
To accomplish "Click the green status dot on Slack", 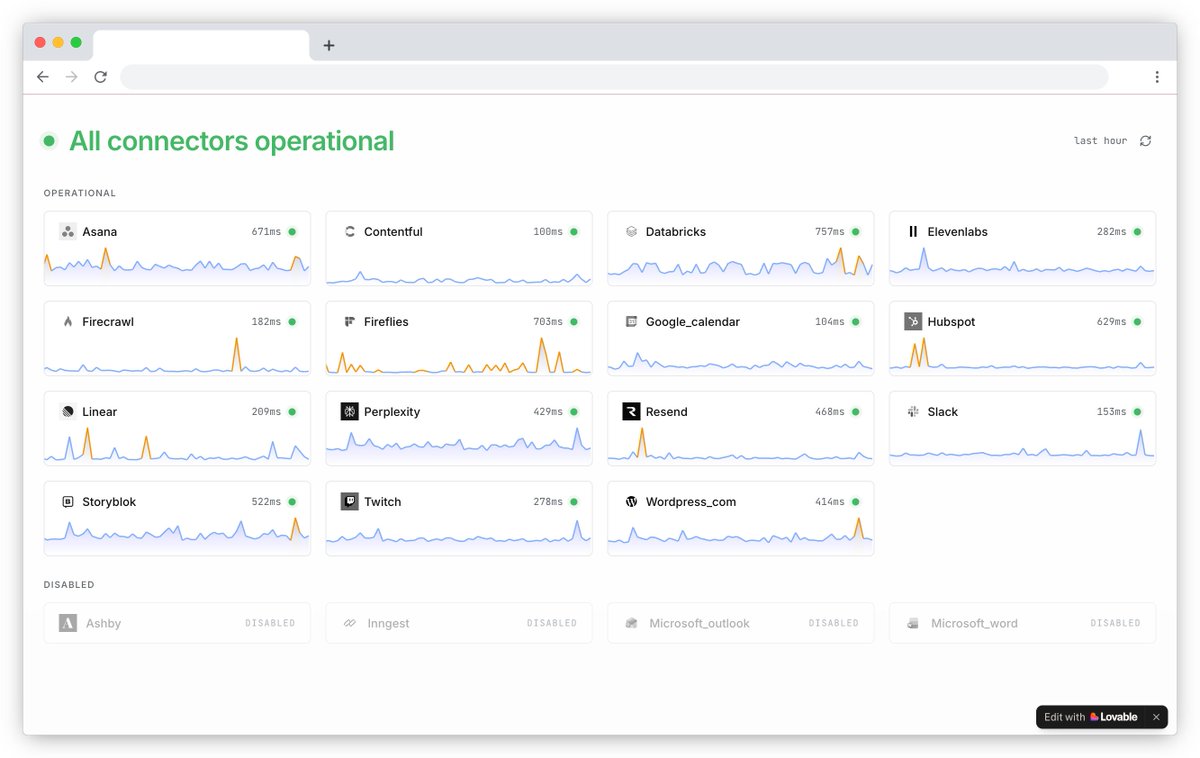I will tap(1138, 412).
